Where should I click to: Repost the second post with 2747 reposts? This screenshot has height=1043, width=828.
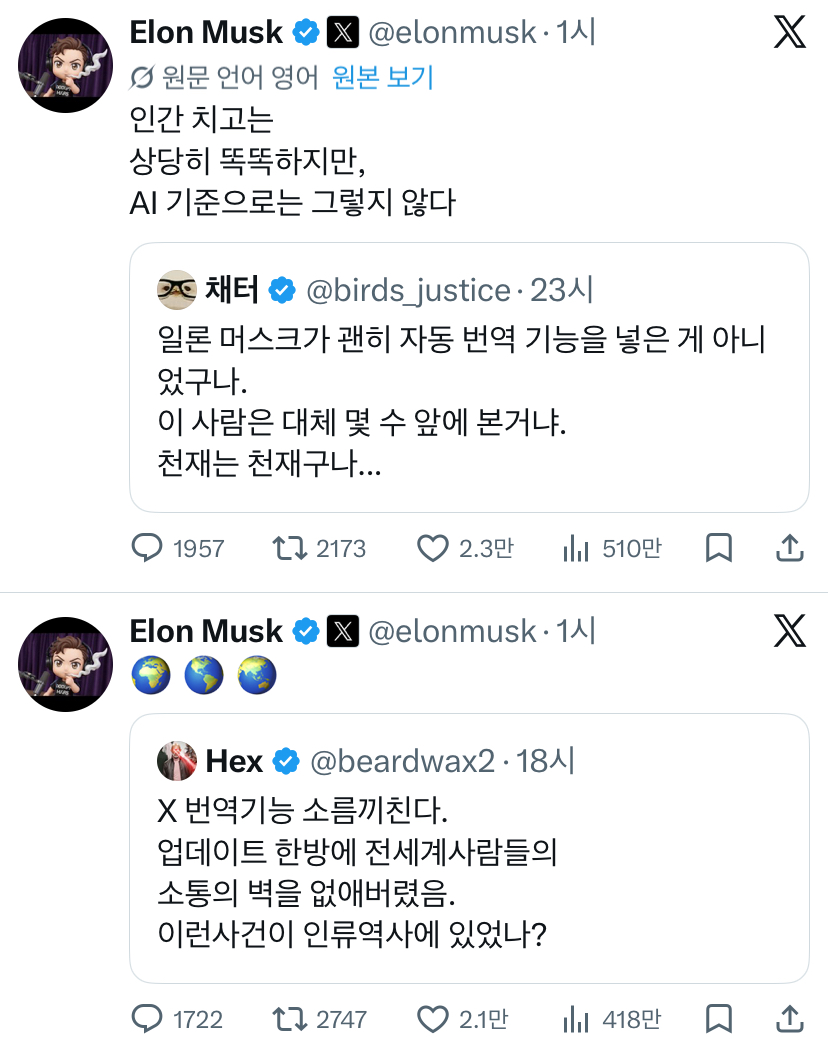click(x=291, y=1019)
